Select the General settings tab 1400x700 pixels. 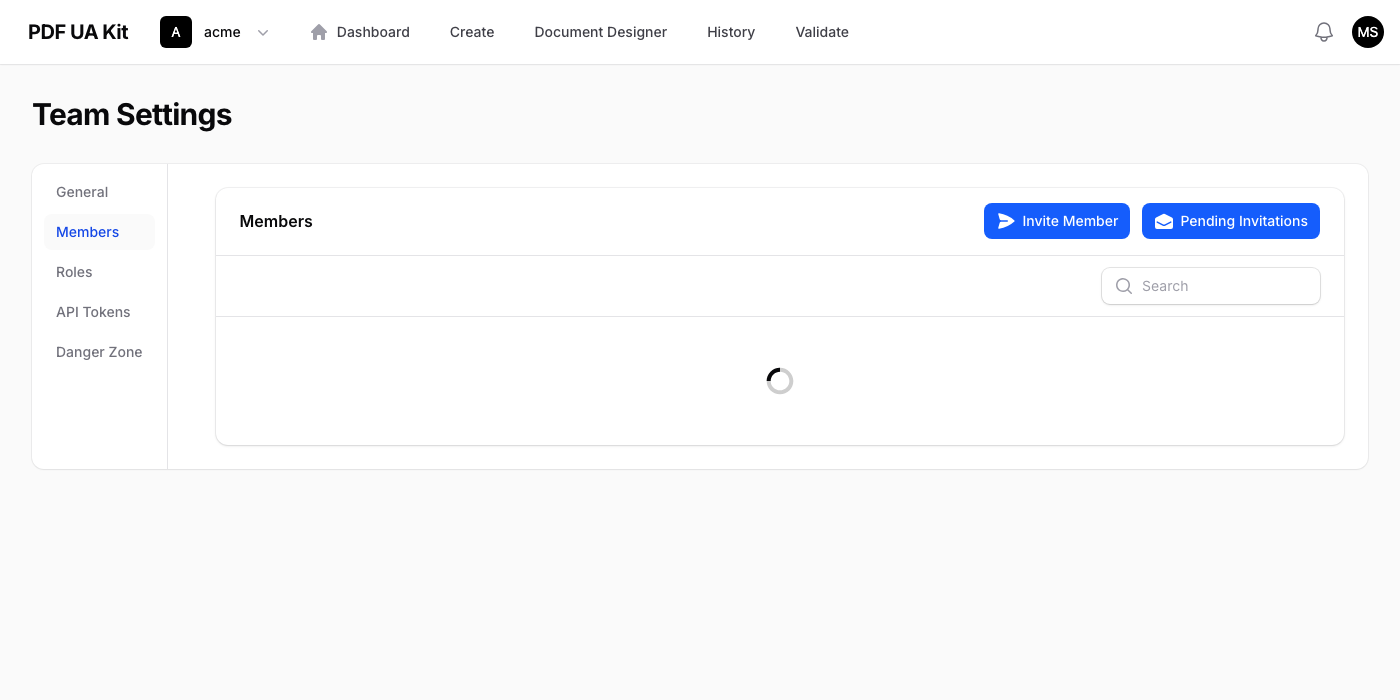coord(81,191)
